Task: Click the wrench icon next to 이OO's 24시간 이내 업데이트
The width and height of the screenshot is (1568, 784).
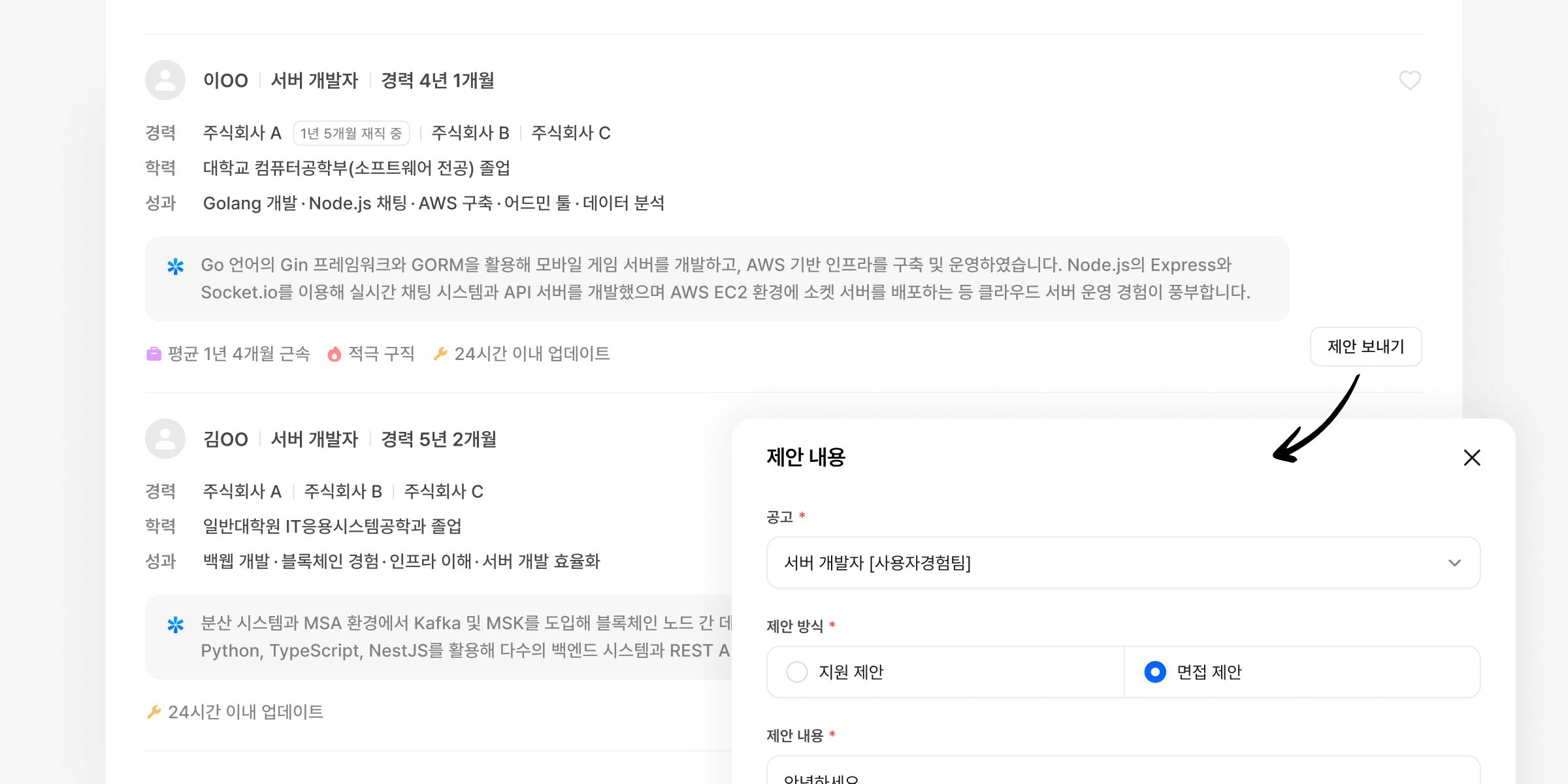Action: coord(440,353)
